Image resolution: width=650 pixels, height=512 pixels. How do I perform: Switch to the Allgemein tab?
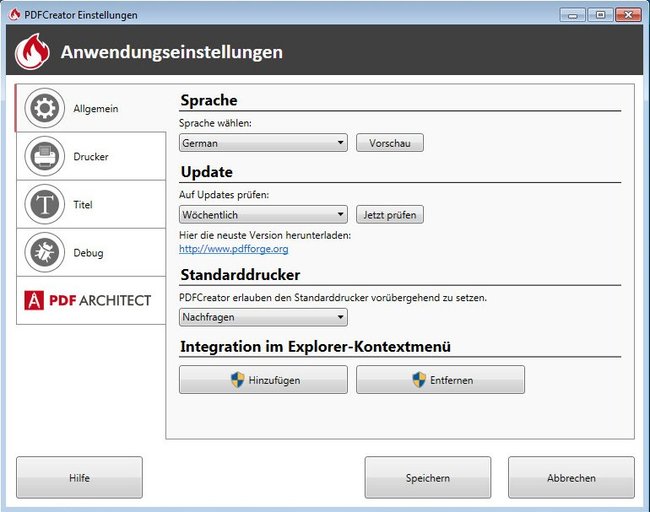pyautogui.click(x=91, y=108)
